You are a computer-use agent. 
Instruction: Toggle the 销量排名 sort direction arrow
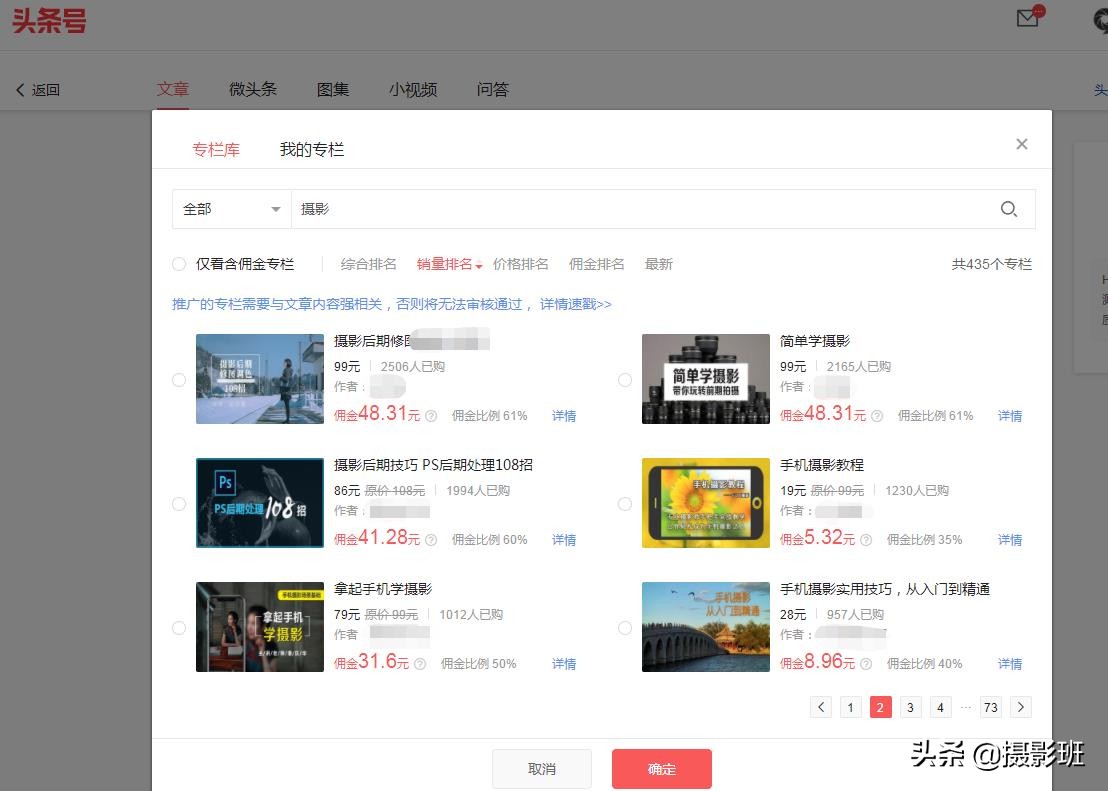pos(477,264)
